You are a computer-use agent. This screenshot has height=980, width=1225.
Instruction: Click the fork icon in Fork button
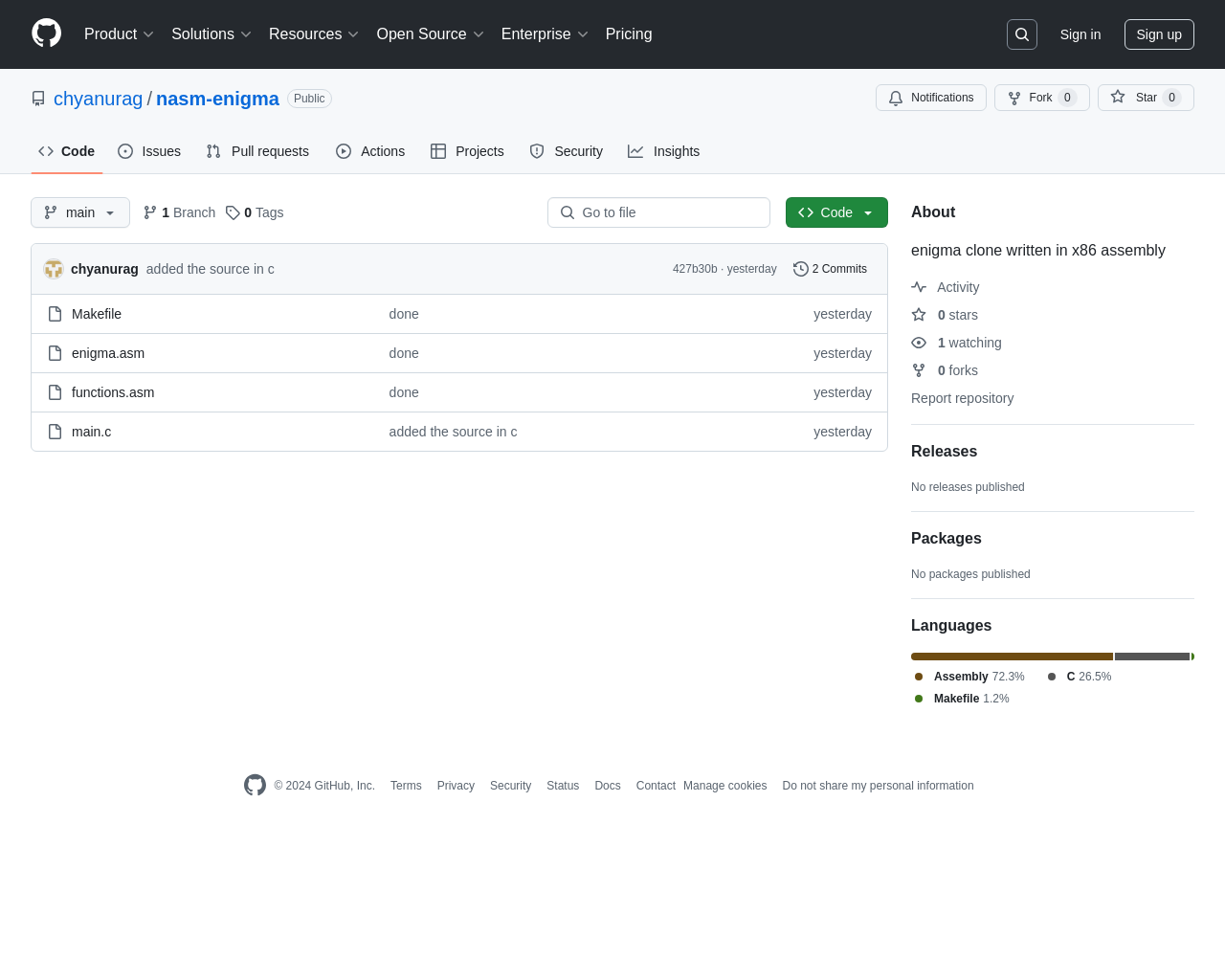[1014, 98]
